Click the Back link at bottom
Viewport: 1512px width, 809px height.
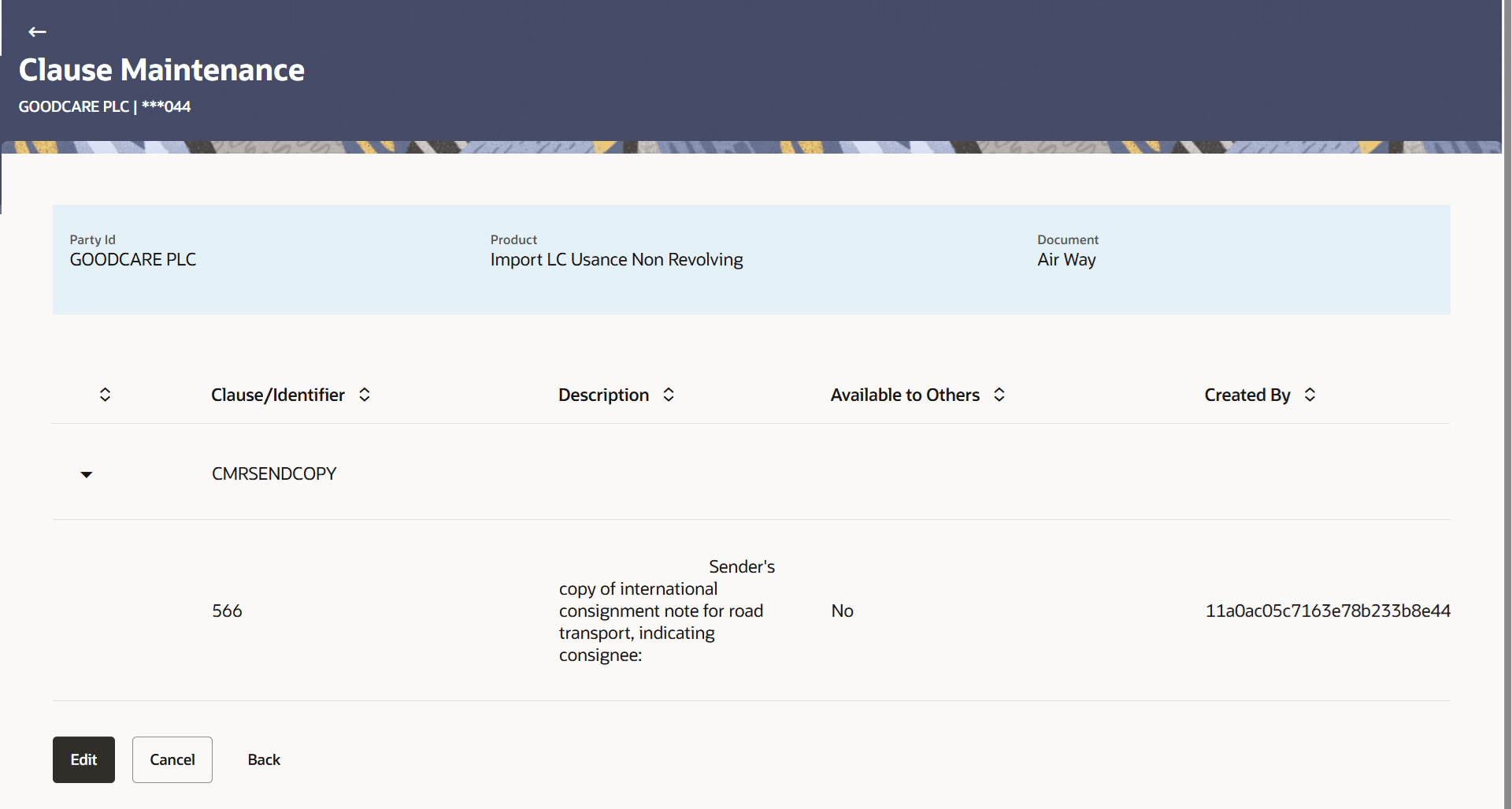coord(263,759)
